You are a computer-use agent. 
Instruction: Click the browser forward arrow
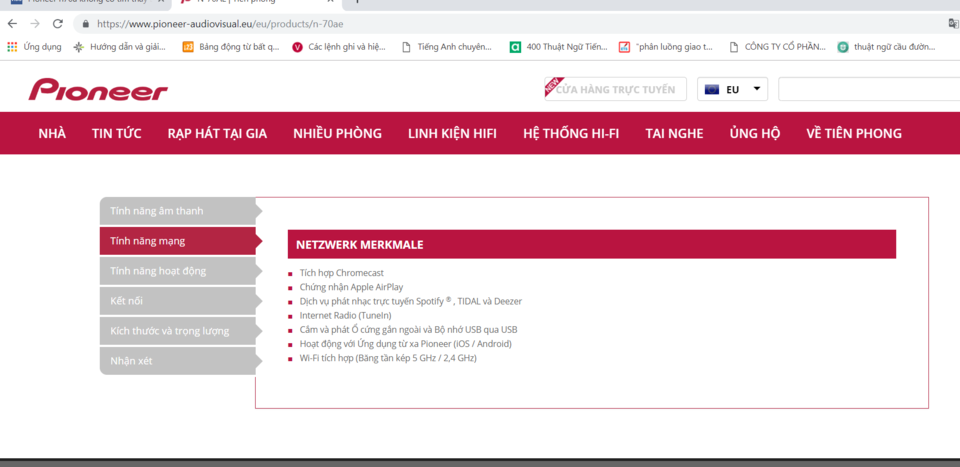35,24
